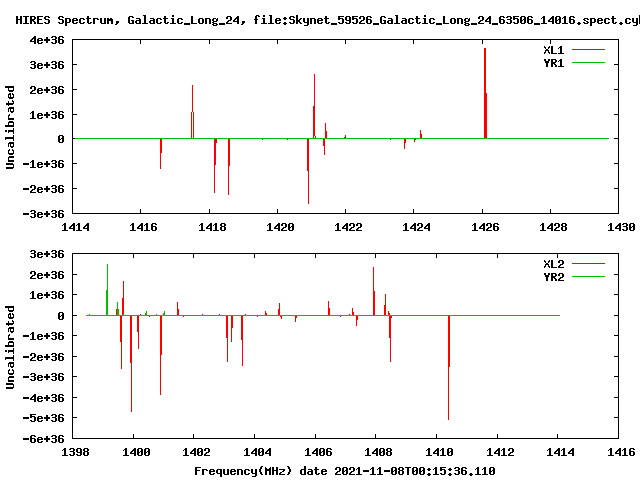The image size is (640, 480).
Task: Pick the red line sample beside XL2
Action: point(588,264)
